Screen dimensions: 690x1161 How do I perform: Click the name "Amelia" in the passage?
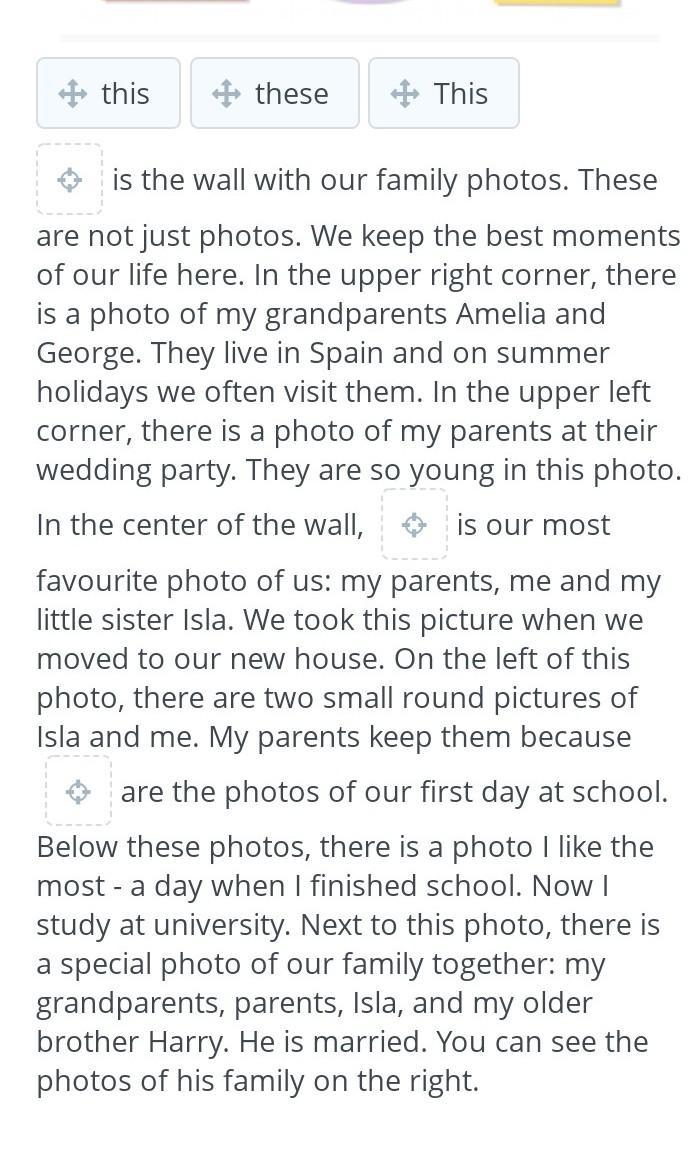[501, 314]
